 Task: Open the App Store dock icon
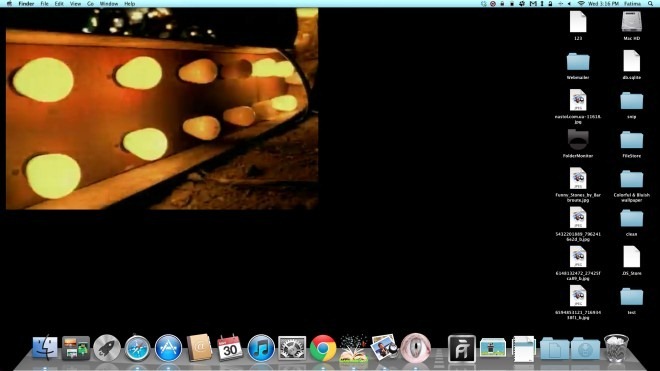(x=168, y=349)
